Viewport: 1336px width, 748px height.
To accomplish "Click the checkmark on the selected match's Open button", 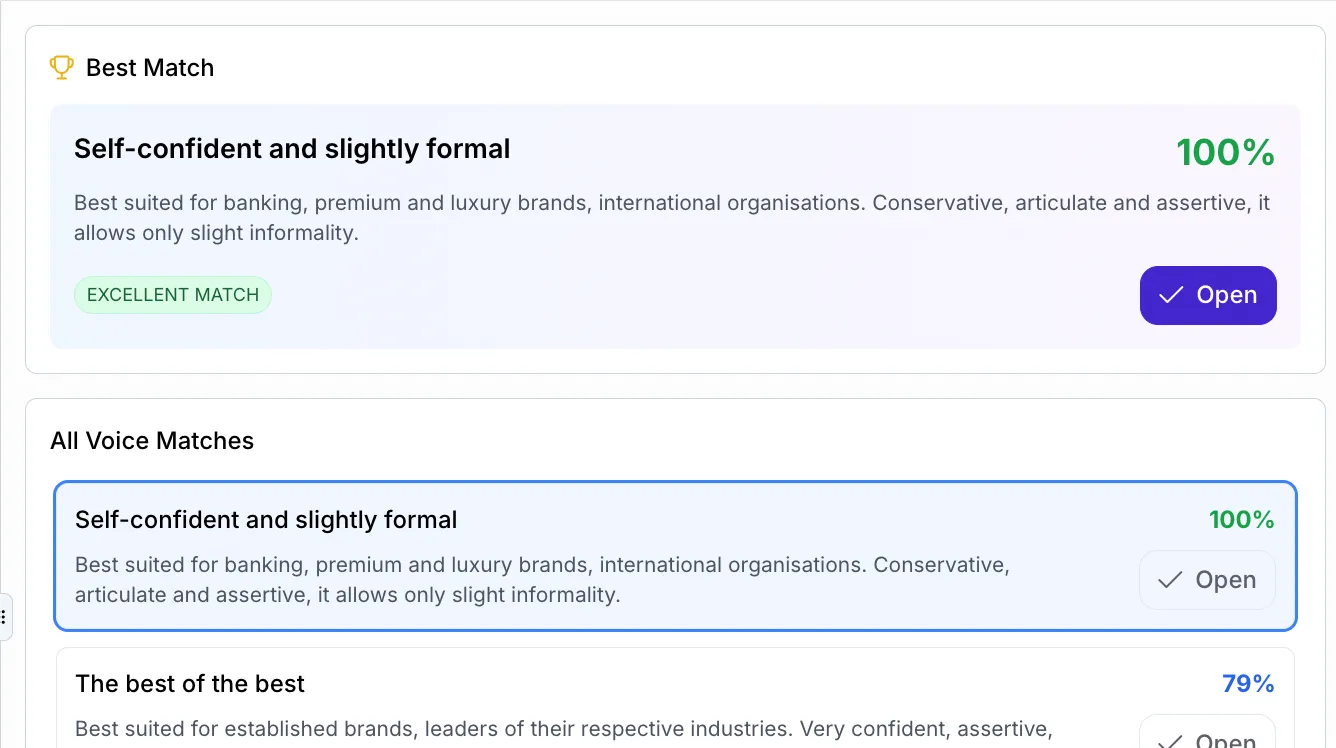I will point(1170,579).
